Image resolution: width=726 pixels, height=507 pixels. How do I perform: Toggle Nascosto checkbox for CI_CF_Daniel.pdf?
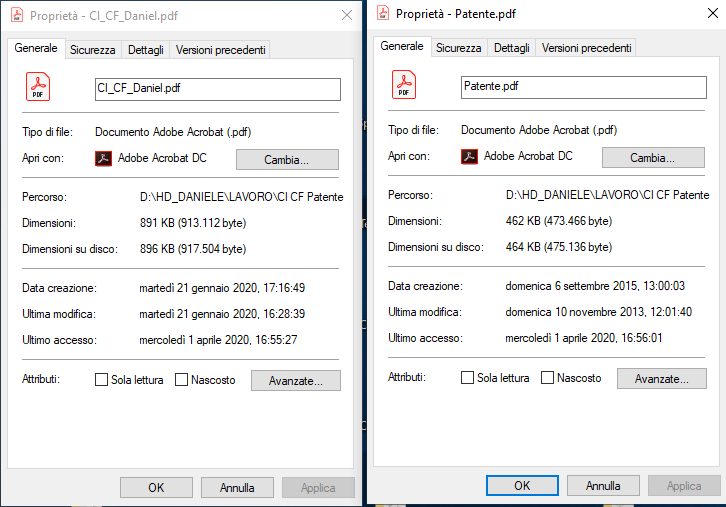tap(182, 380)
